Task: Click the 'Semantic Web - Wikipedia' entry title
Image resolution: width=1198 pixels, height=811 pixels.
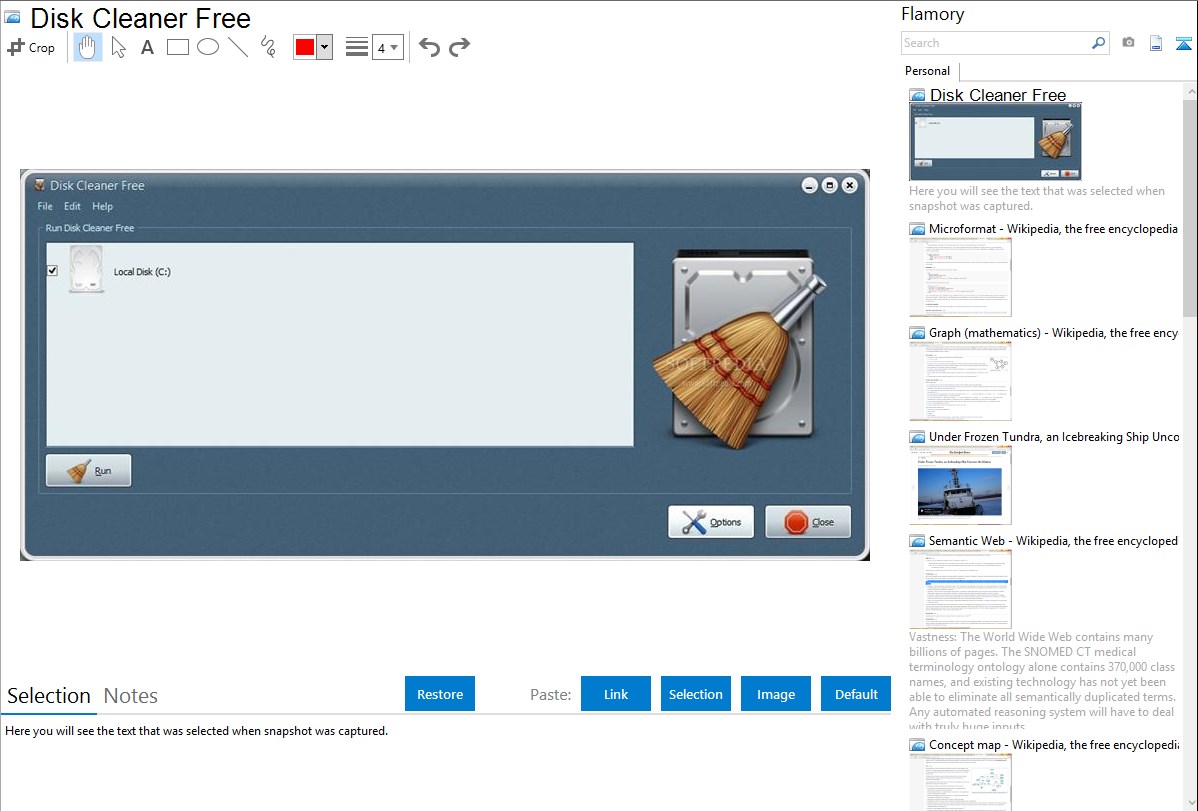Action: (x=1054, y=541)
